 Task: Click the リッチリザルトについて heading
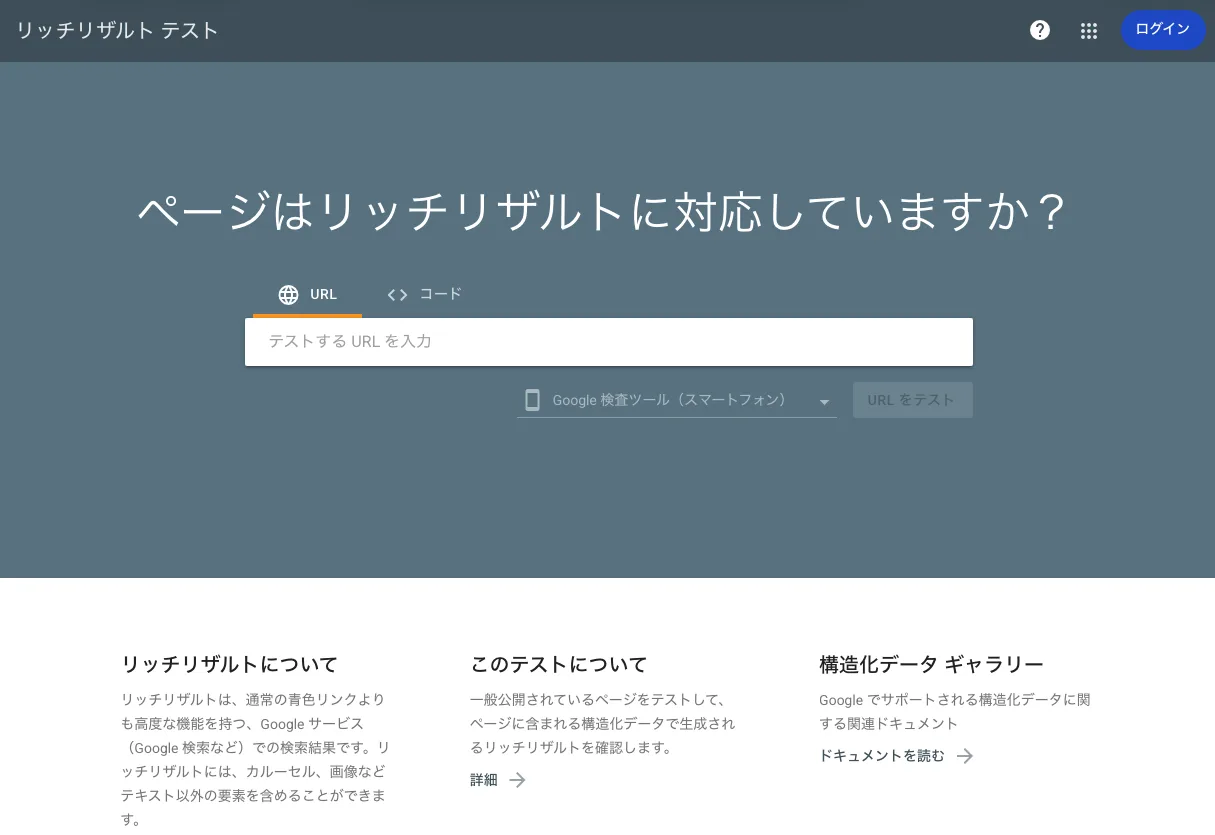tap(229, 664)
